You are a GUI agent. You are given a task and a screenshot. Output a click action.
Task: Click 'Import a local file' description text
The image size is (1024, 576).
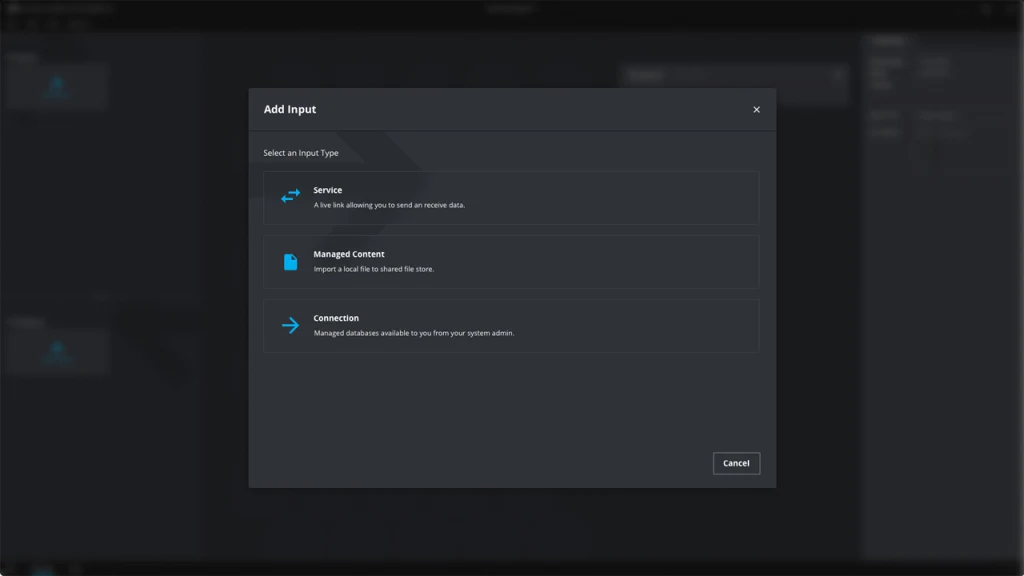pos(373,269)
